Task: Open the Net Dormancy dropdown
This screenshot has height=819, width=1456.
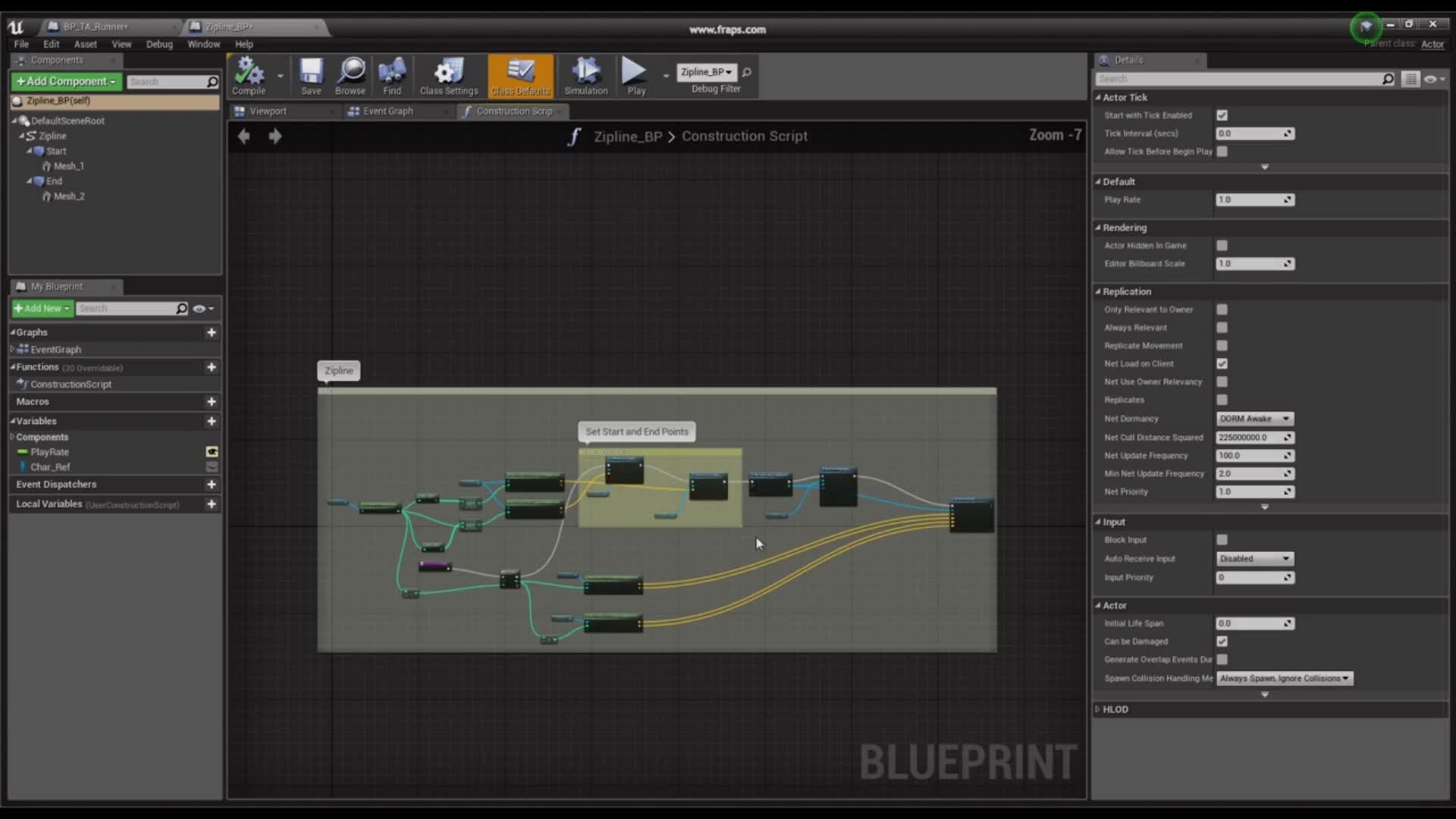Action: click(x=1254, y=419)
